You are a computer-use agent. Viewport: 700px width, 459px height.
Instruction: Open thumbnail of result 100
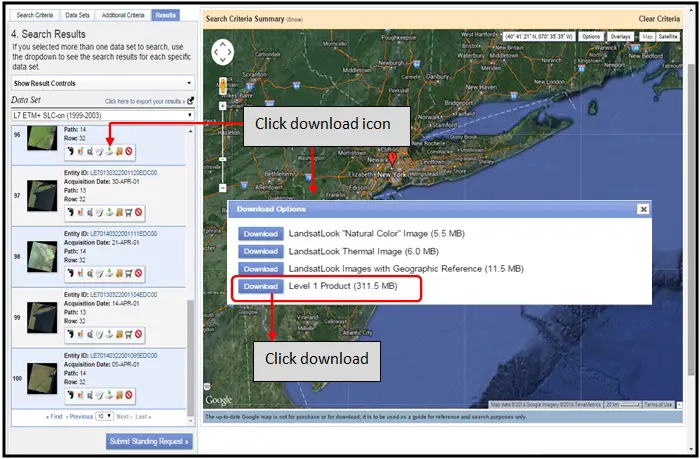(42, 379)
